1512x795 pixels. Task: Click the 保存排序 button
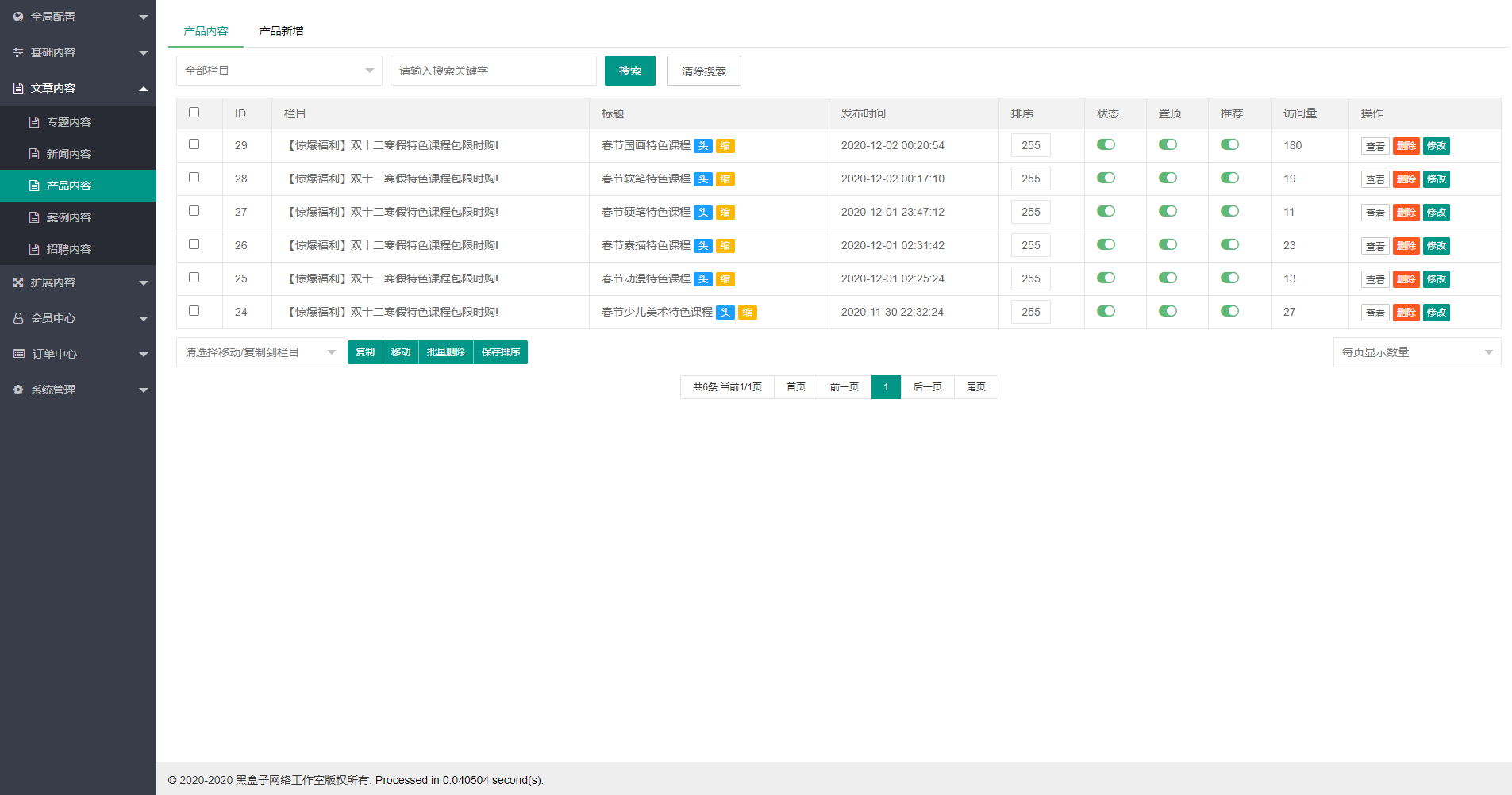point(501,352)
